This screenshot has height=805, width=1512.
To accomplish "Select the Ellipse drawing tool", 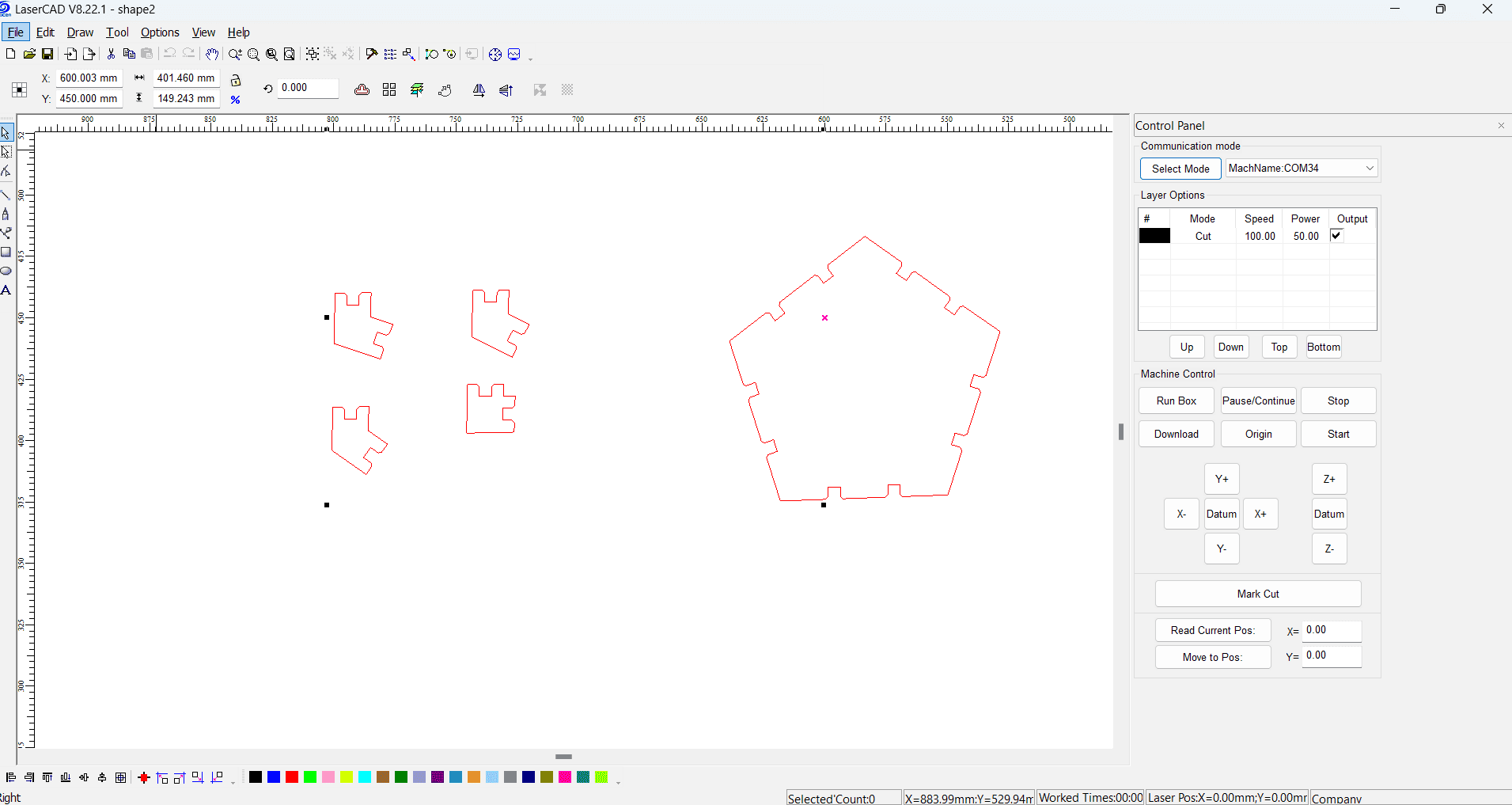I will click(6, 271).
